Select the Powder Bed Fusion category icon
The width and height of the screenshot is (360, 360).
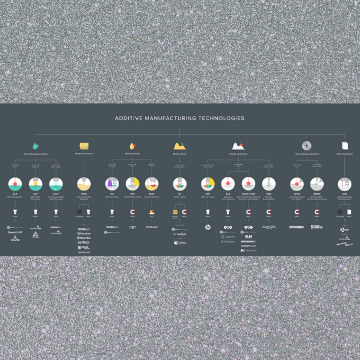[x=238, y=146]
